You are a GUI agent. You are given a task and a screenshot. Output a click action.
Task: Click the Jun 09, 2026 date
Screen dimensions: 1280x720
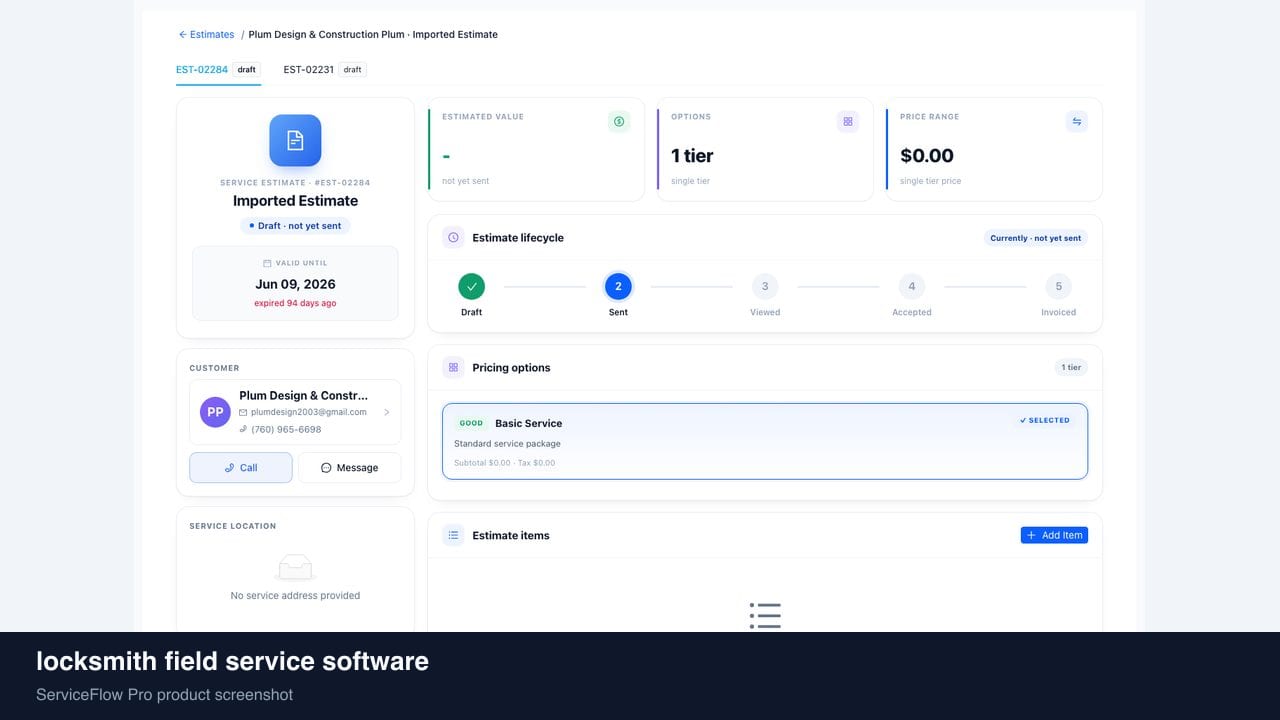tap(295, 284)
